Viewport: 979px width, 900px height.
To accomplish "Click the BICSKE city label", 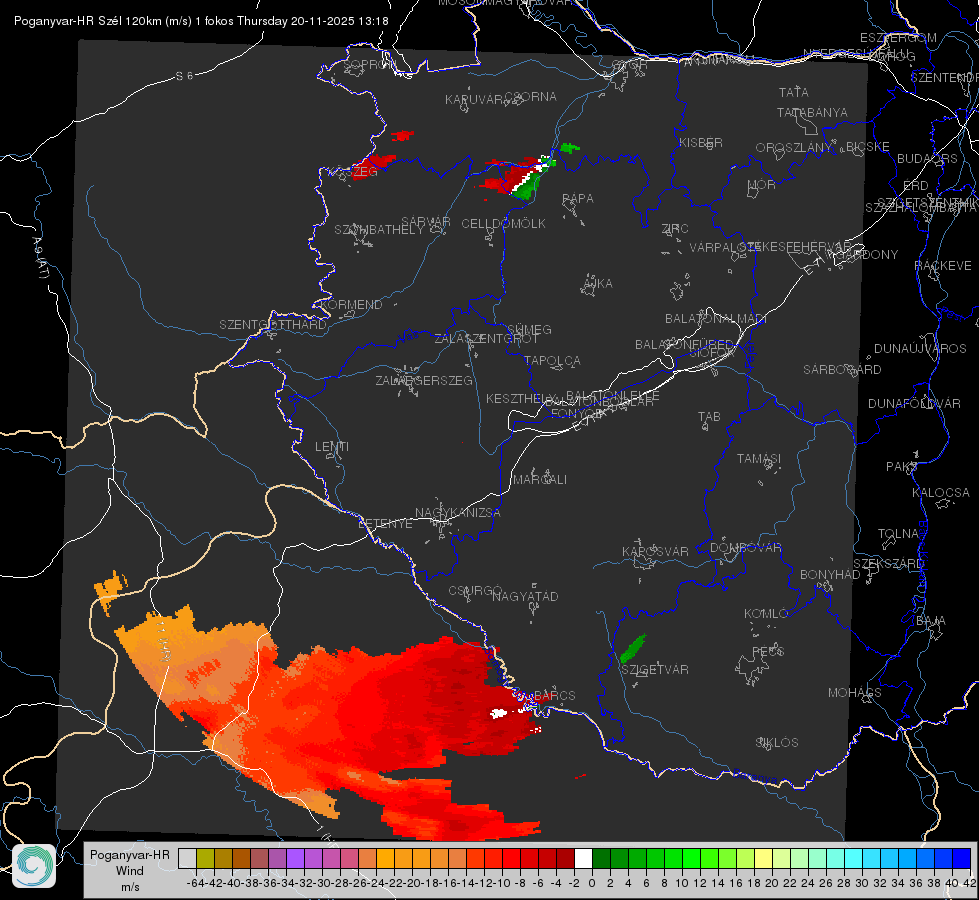I will click(868, 146).
